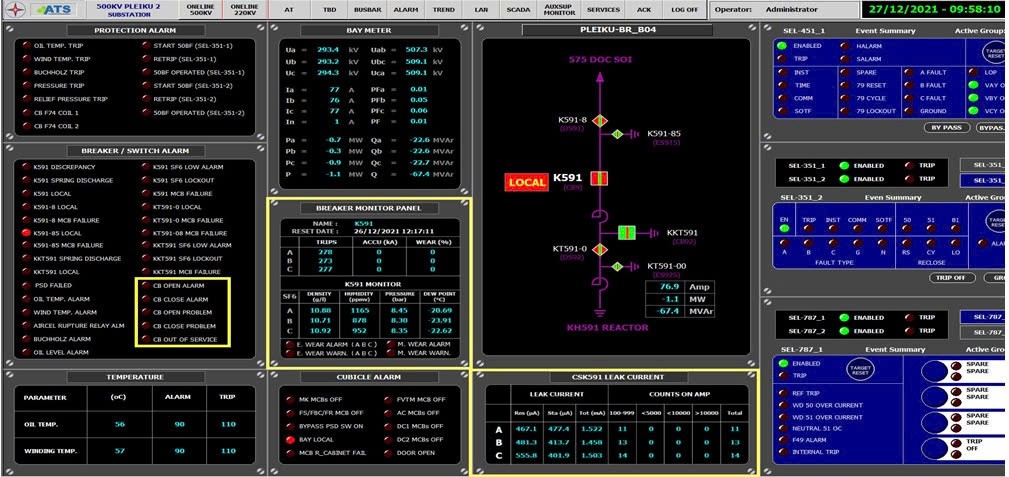Click the Operator Administrator field
This screenshot has height=477, width=1009.
783,10
